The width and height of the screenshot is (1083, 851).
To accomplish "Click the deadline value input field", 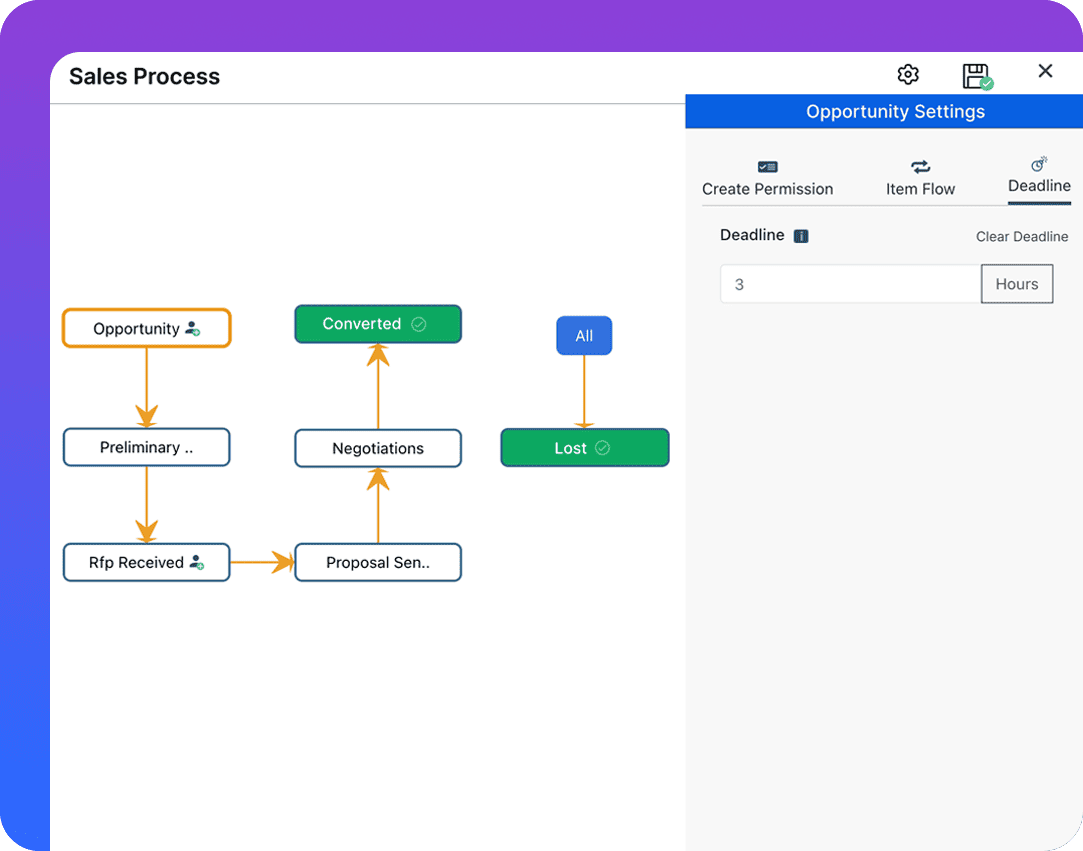I will (850, 284).
